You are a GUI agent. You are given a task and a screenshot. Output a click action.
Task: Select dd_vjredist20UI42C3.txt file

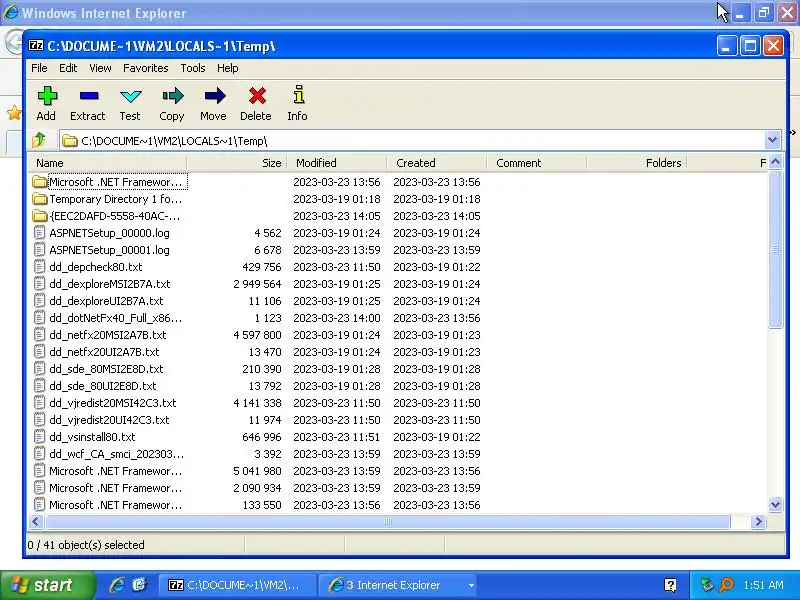point(109,420)
